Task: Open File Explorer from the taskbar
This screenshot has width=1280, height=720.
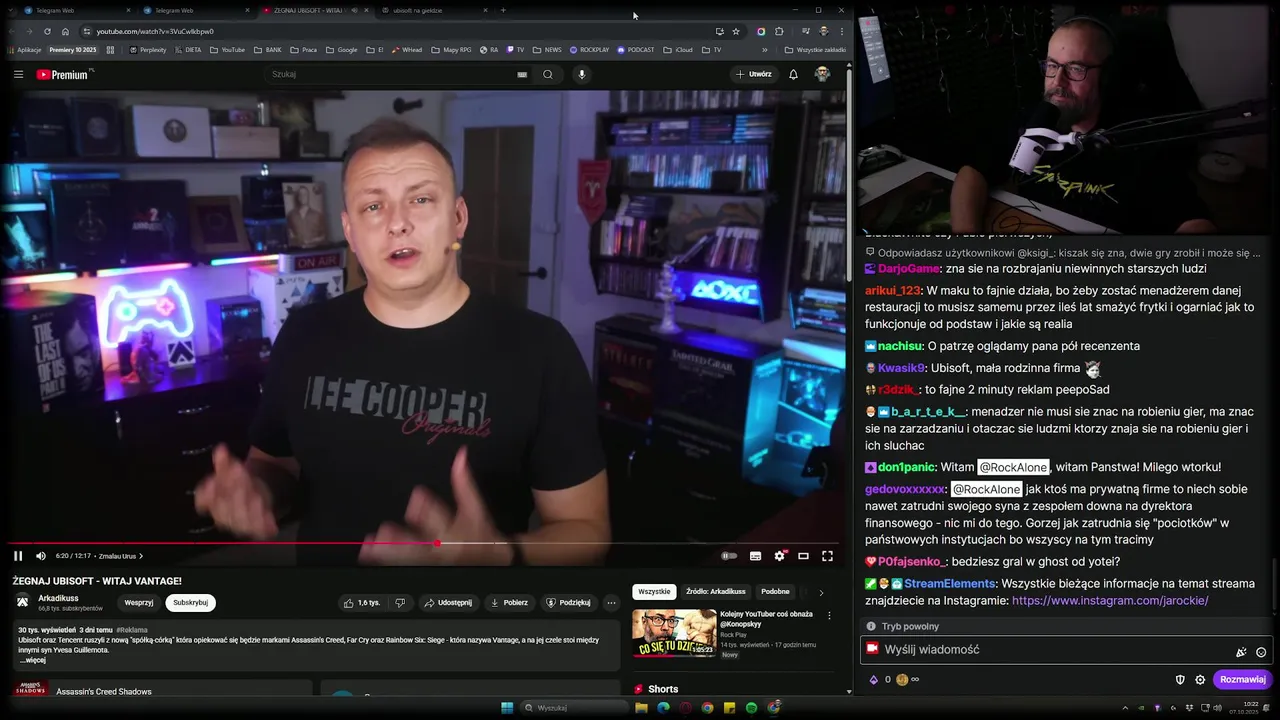Action: [x=641, y=708]
